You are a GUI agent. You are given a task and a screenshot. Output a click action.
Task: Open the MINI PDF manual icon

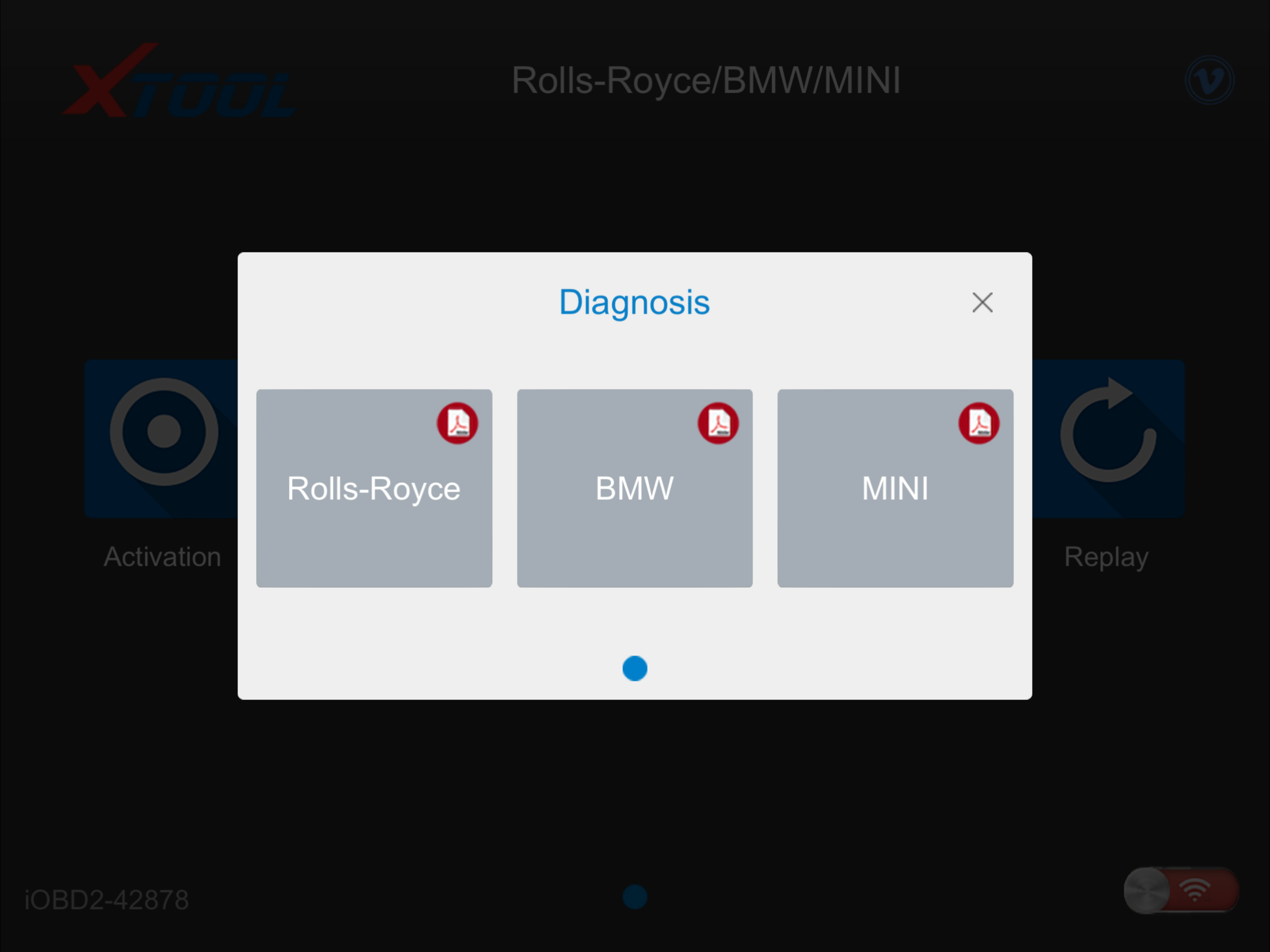click(979, 423)
